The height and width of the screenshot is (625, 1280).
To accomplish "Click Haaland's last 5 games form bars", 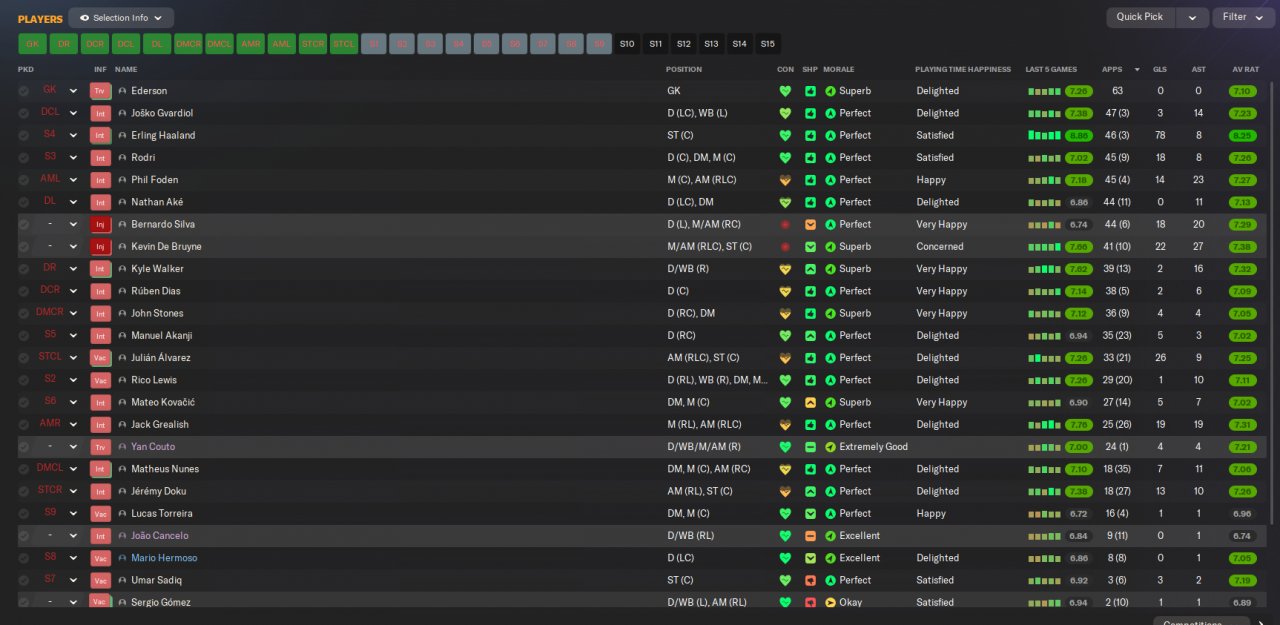I will pos(1044,136).
